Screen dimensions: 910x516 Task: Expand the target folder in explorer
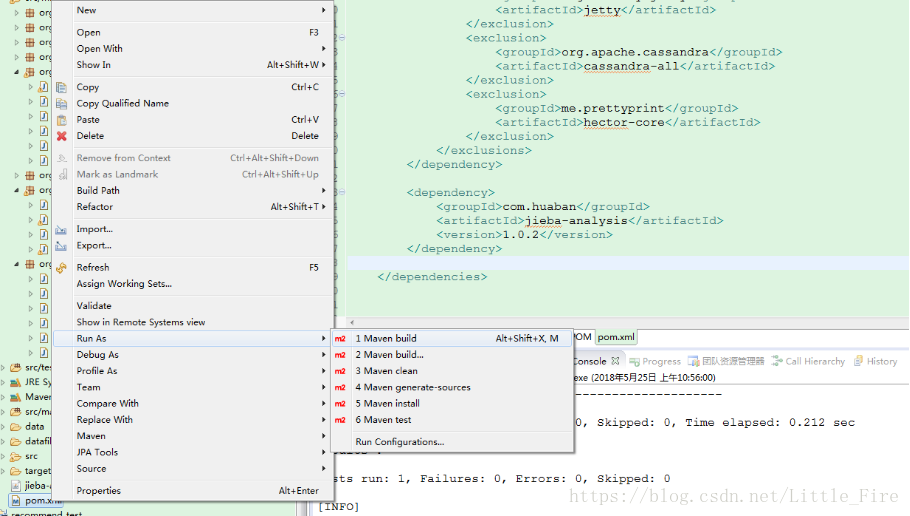coord(4,471)
